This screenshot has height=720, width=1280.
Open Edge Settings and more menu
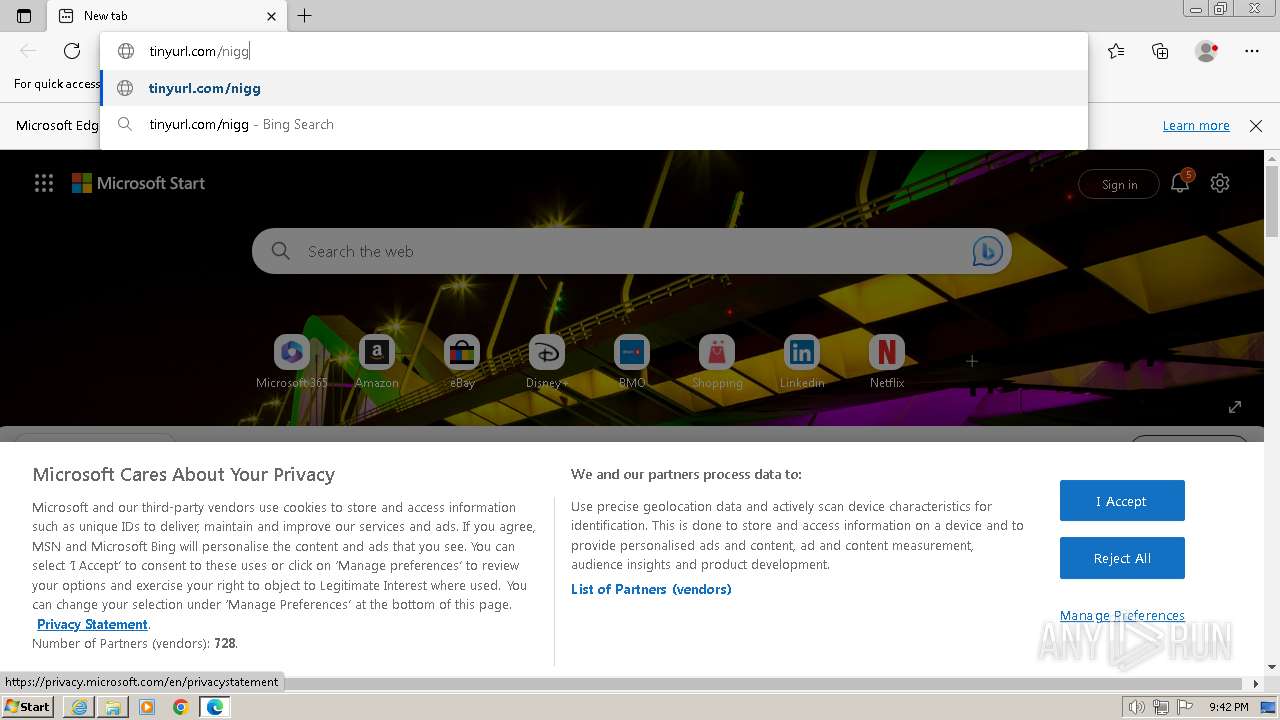pyautogui.click(x=1252, y=51)
